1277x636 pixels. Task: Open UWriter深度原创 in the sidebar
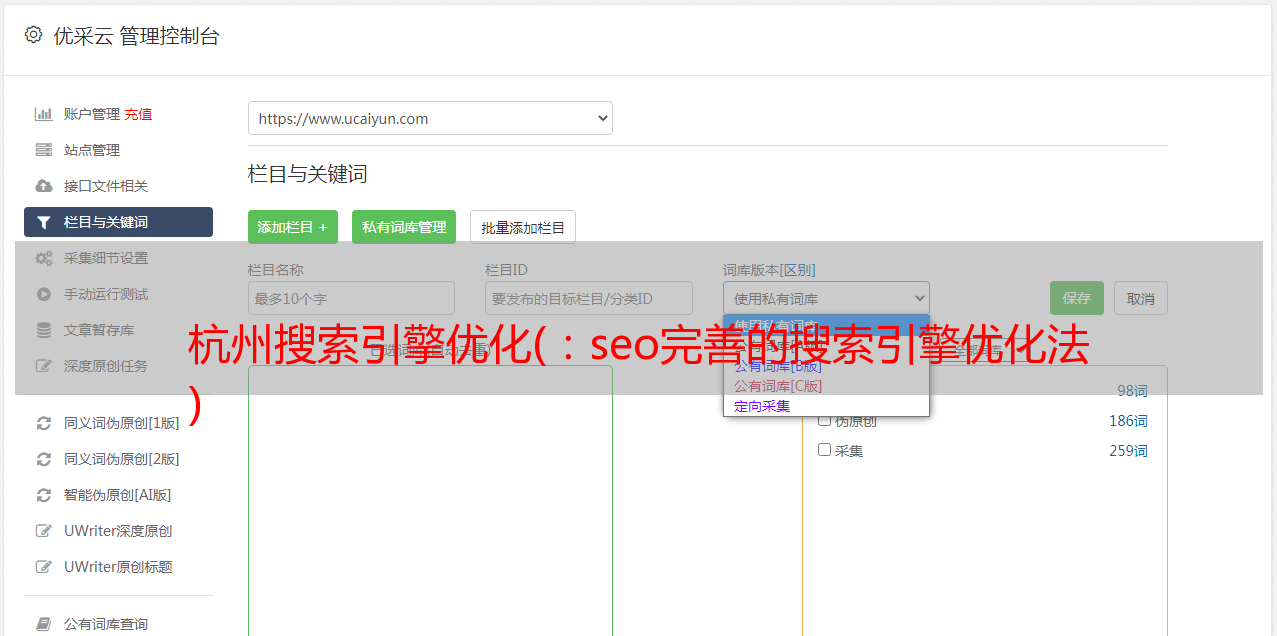[118, 531]
